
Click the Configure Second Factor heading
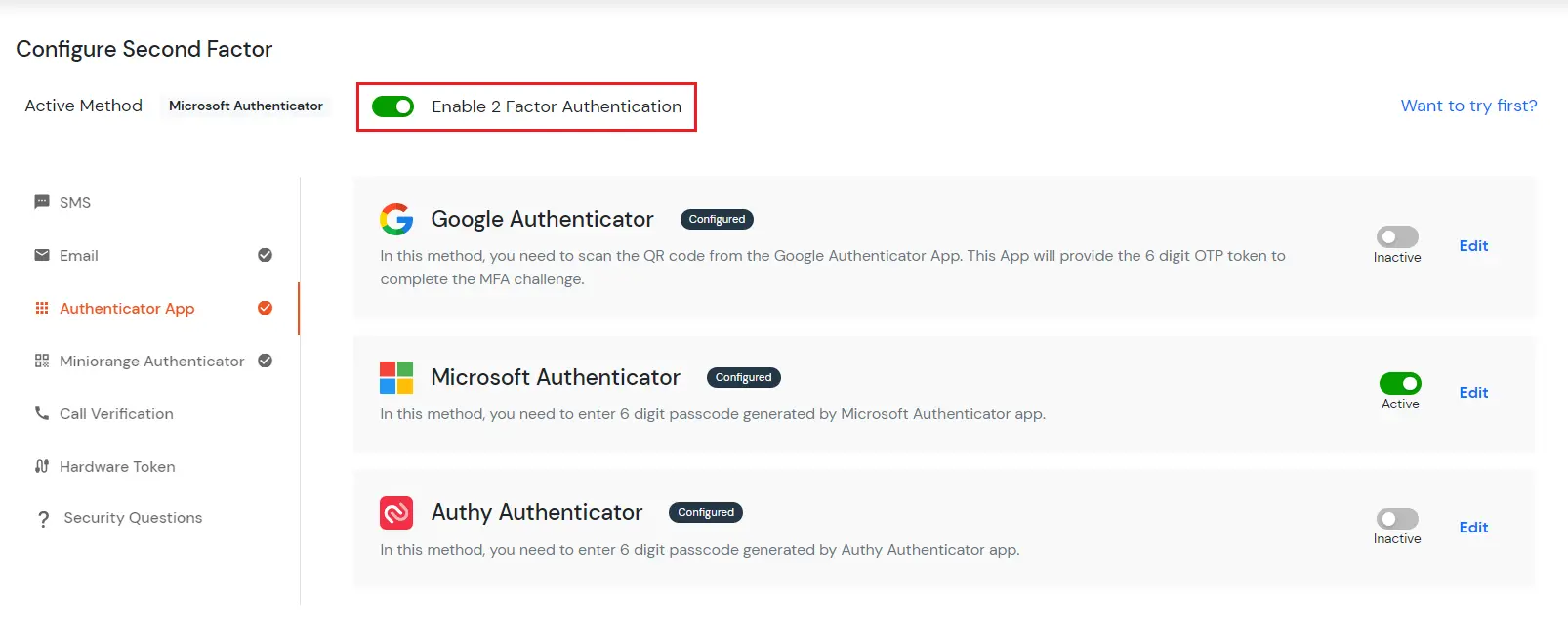point(144,49)
